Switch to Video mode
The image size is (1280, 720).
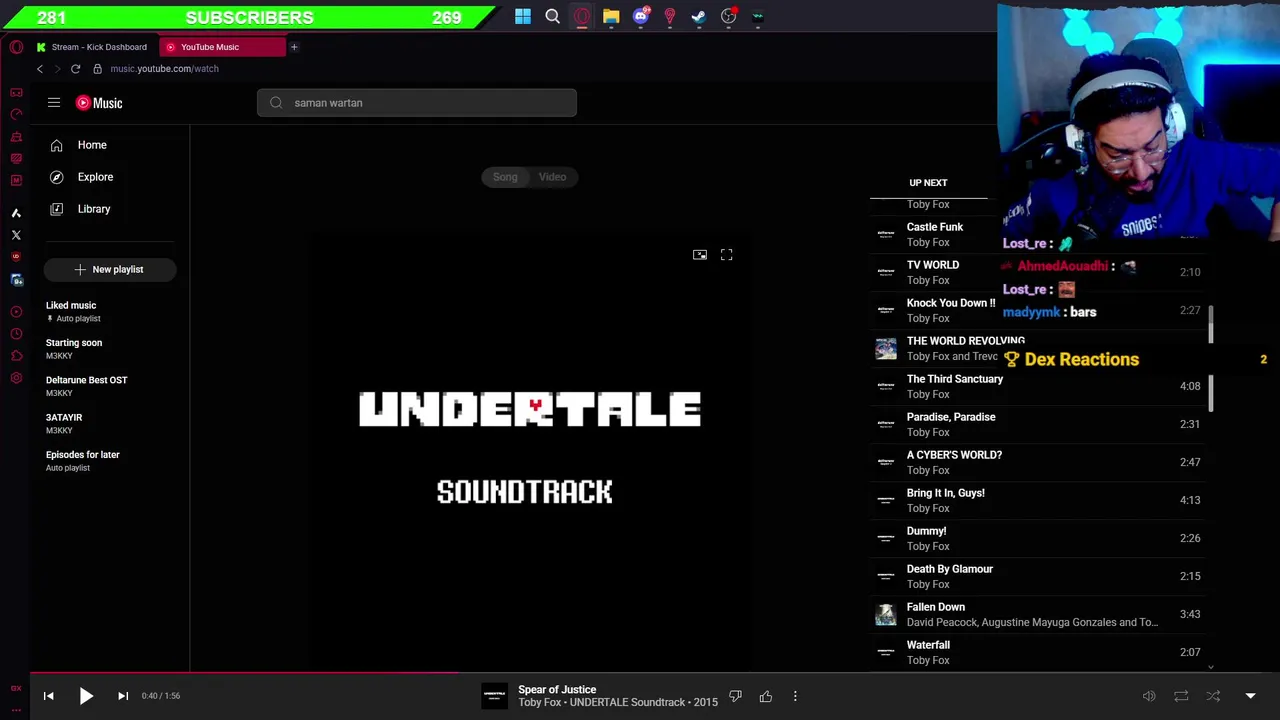pyautogui.click(x=552, y=177)
